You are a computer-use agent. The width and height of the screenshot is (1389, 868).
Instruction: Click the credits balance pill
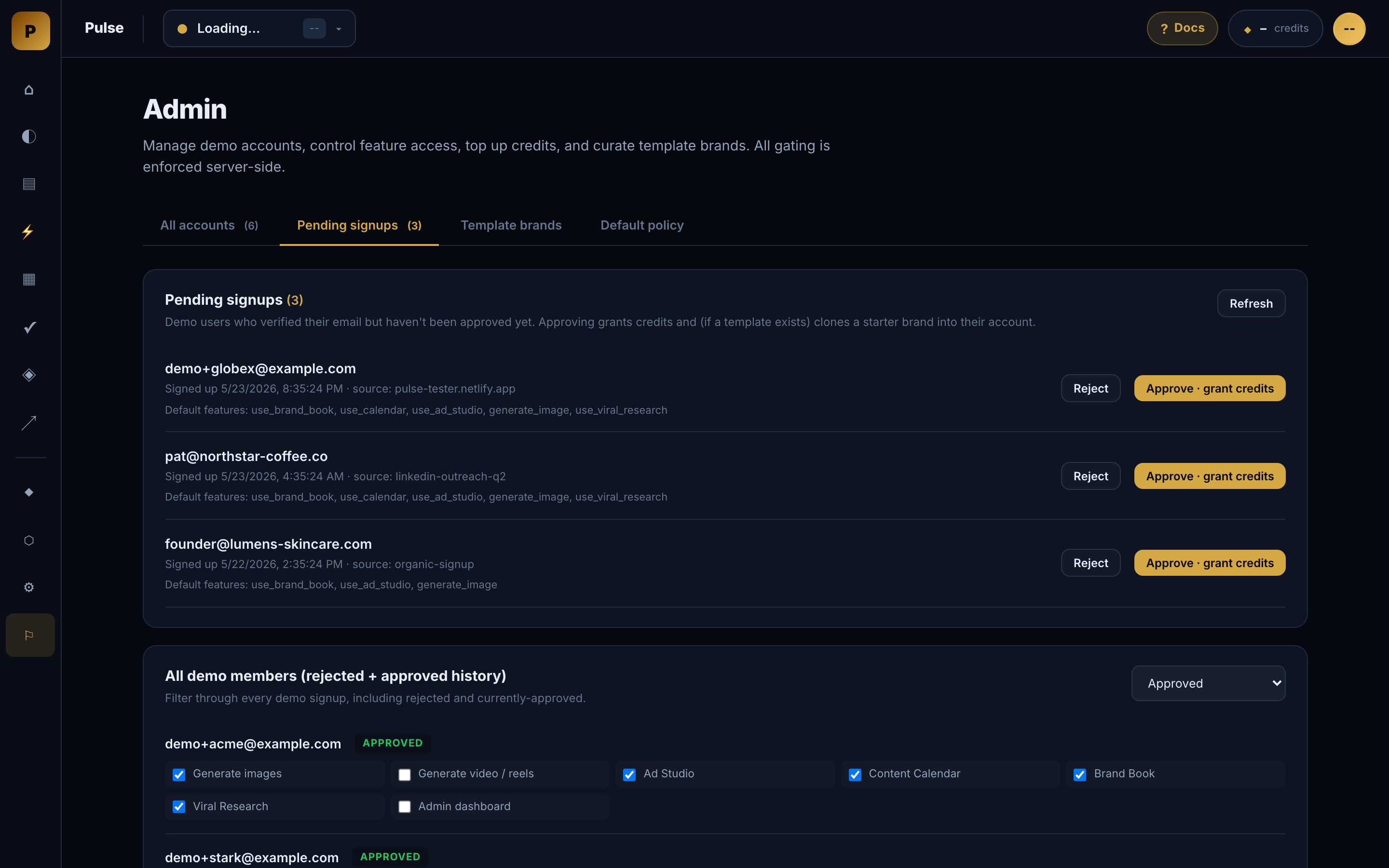tap(1275, 29)
